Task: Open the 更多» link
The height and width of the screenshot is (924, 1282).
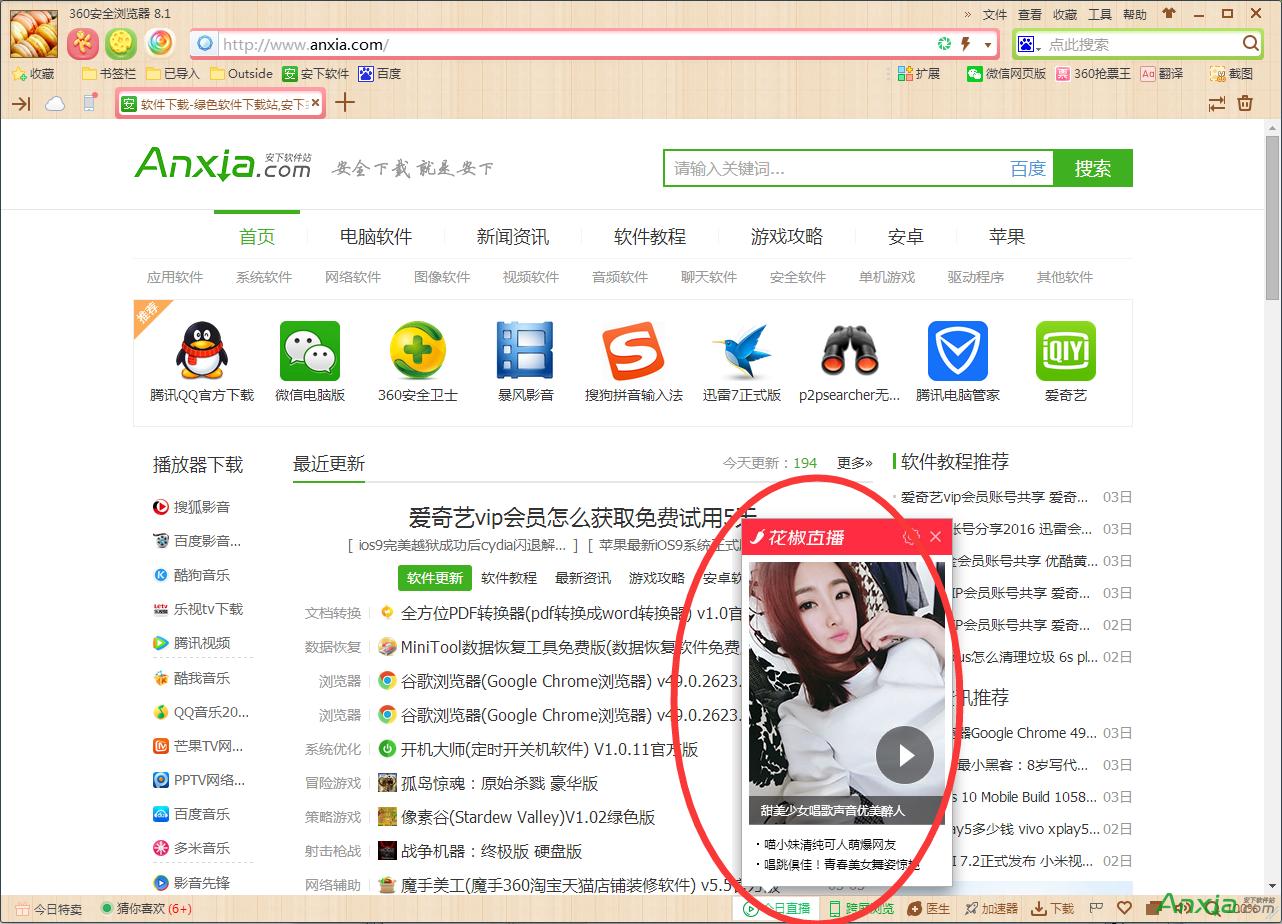Action: (855, 463)
